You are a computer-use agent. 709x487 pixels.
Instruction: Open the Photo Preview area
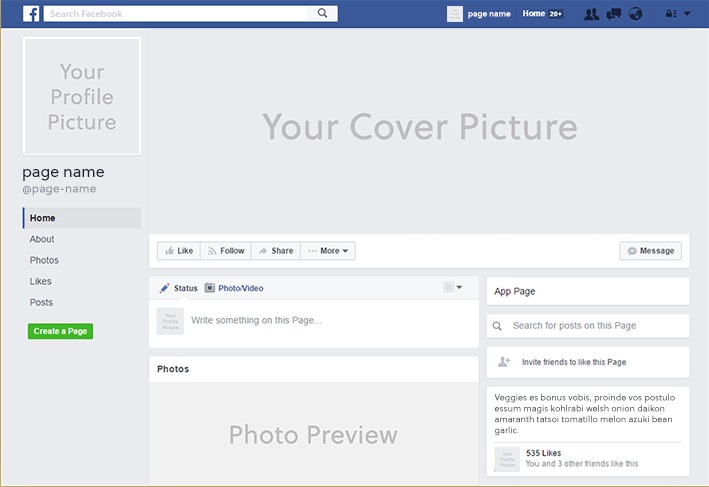[x=313, y=434]
